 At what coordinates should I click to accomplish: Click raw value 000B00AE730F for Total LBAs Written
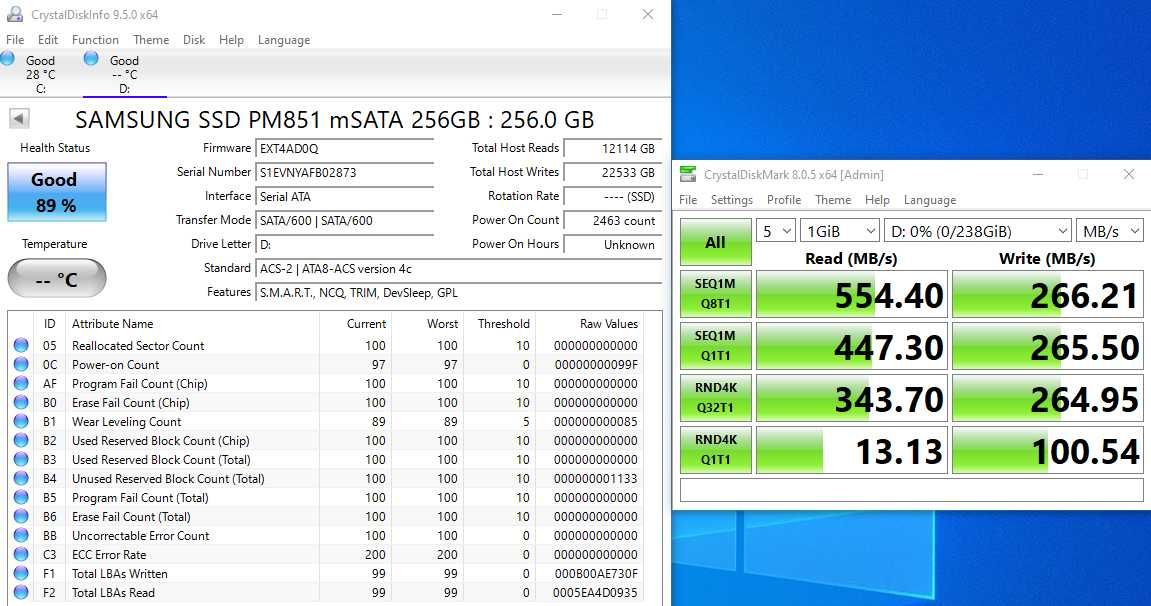(596, 574)
